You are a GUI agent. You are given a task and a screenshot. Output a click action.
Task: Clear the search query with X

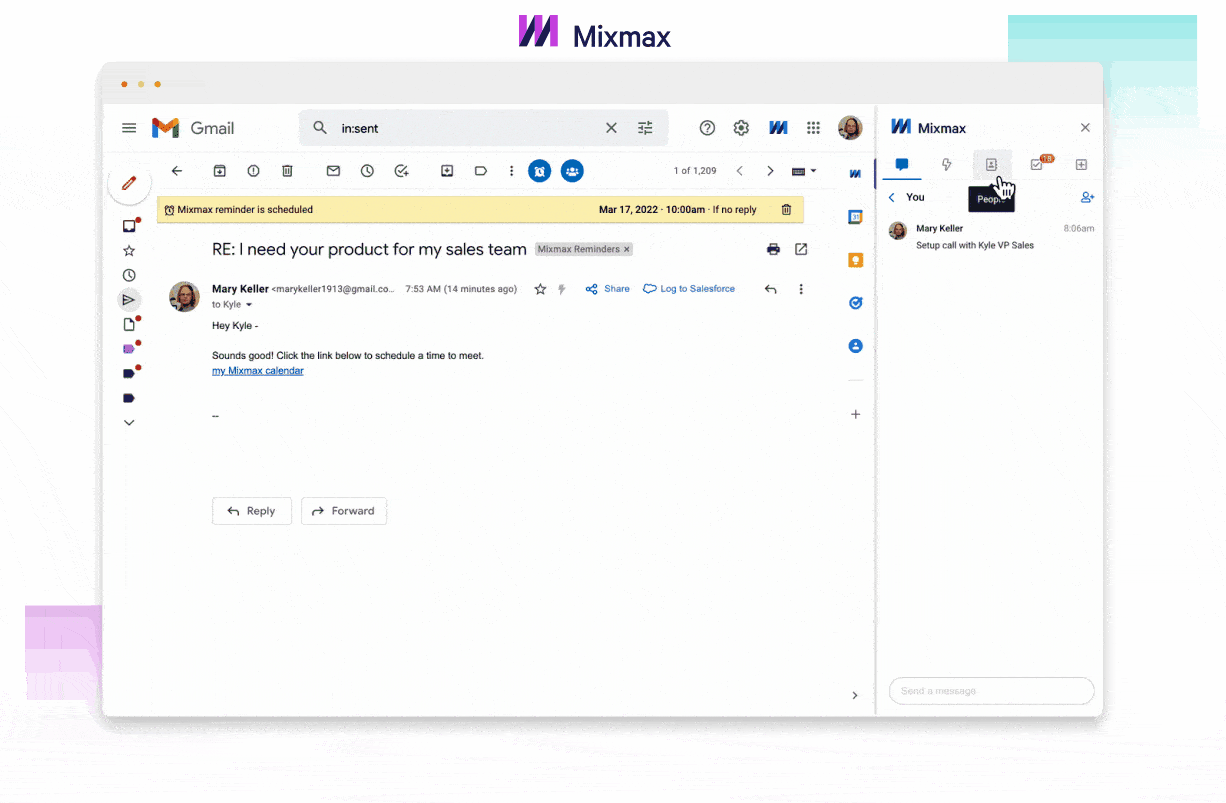(611, 128)
